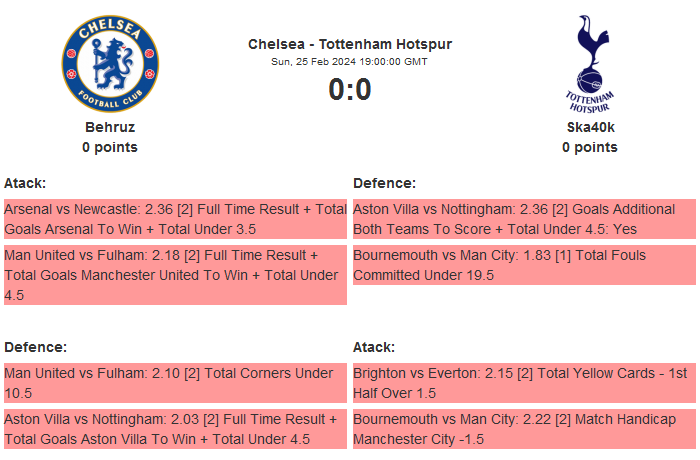Select the Man United vs Fulham 2.18 bet
This screenshot has width=700, height=460.
tap(175, 275)
